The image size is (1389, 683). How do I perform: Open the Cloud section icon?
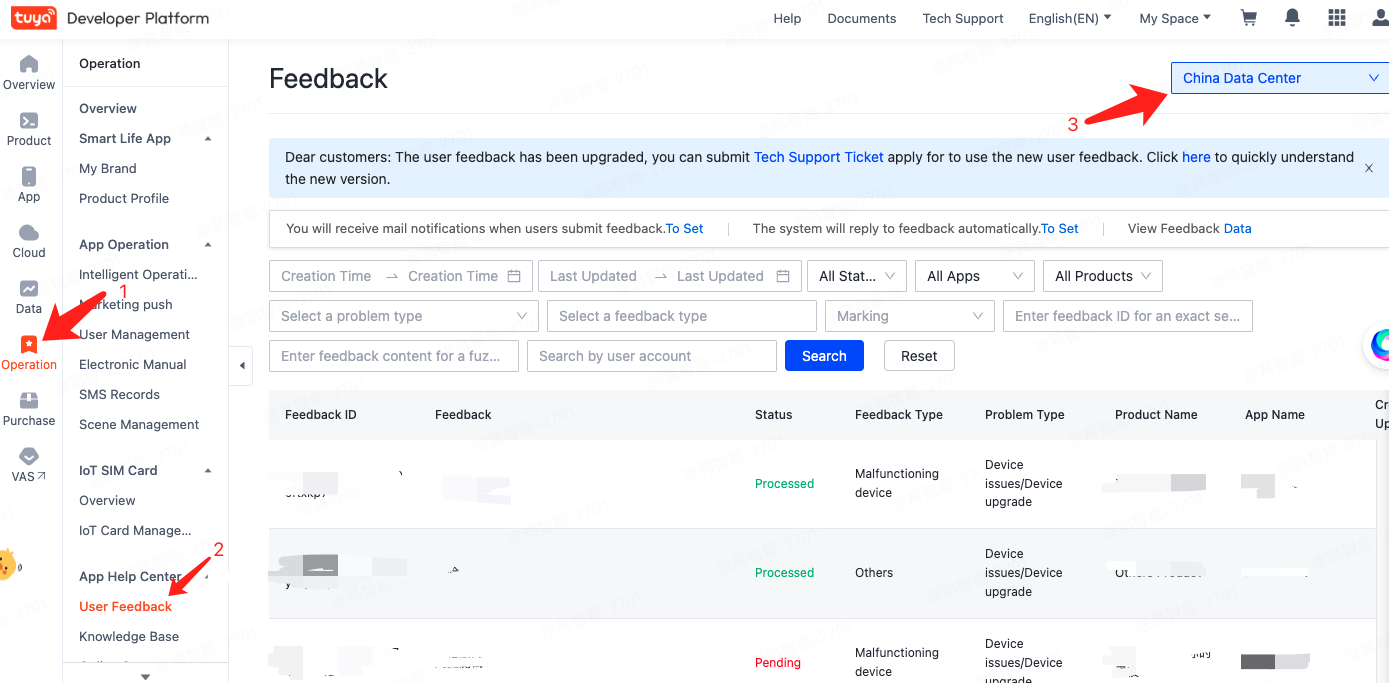29,232
